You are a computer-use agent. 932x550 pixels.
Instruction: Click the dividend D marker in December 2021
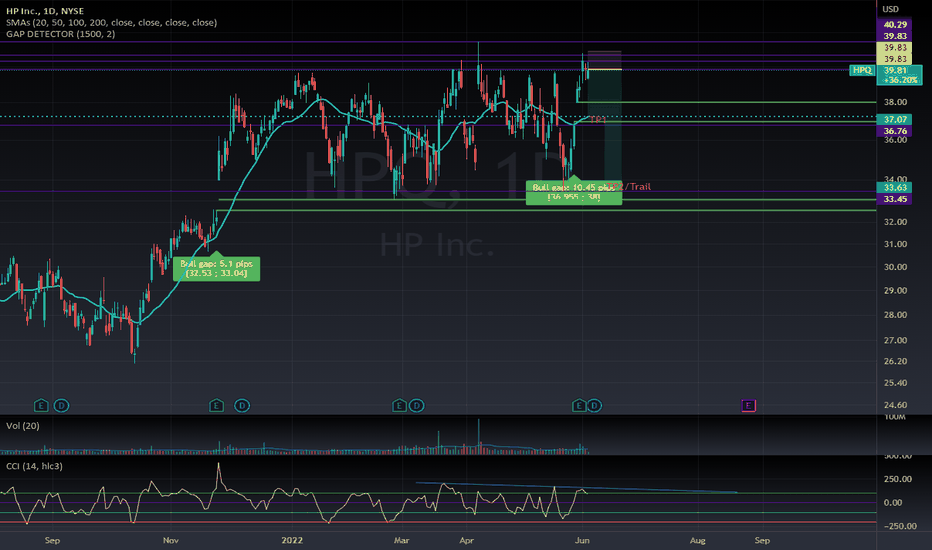pyautogui.click(x=242, y=406)
